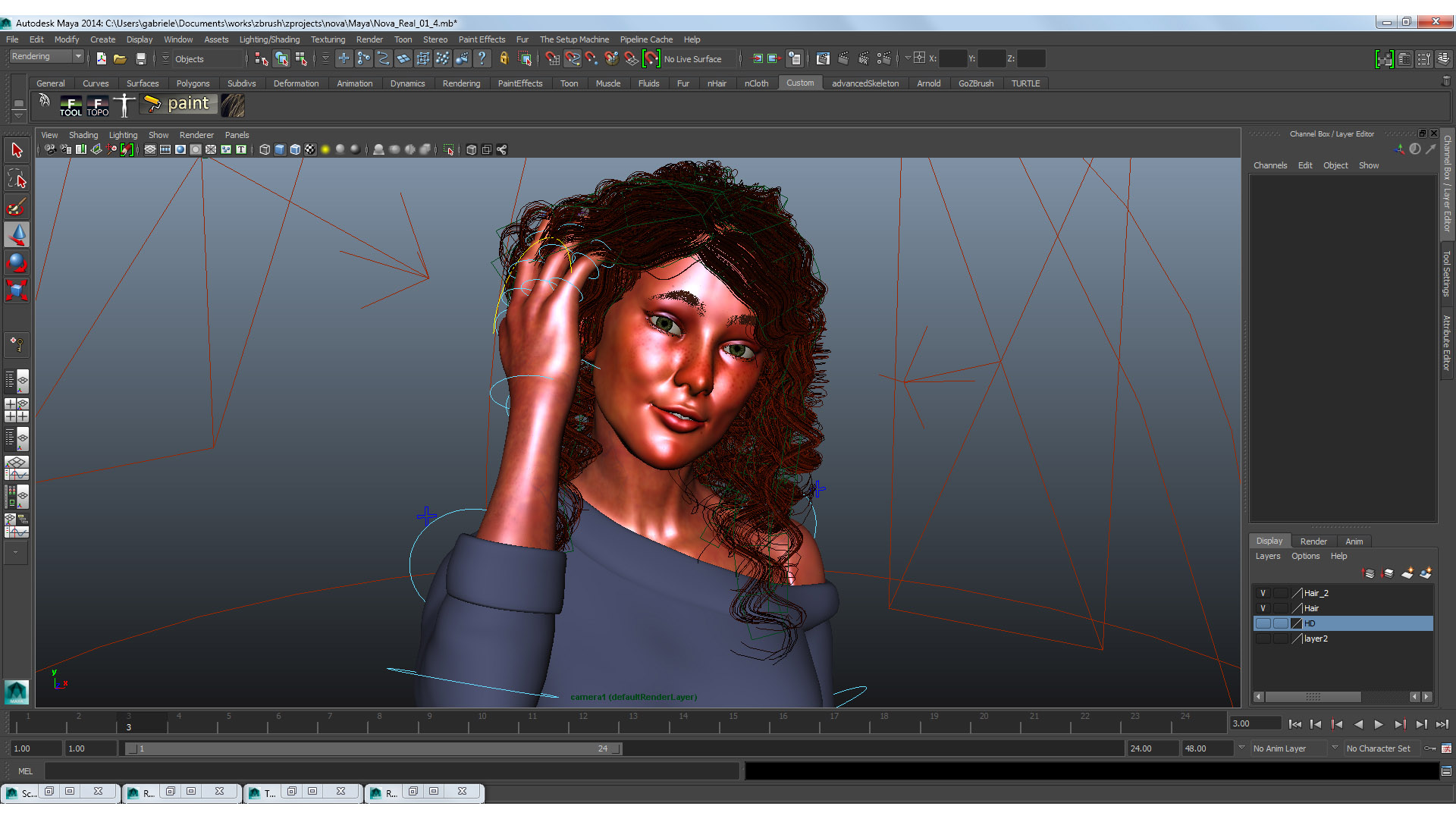Click the layer list horizontal scrollbar
The width and height of the screenshot is (1456, 819).
1313,696
